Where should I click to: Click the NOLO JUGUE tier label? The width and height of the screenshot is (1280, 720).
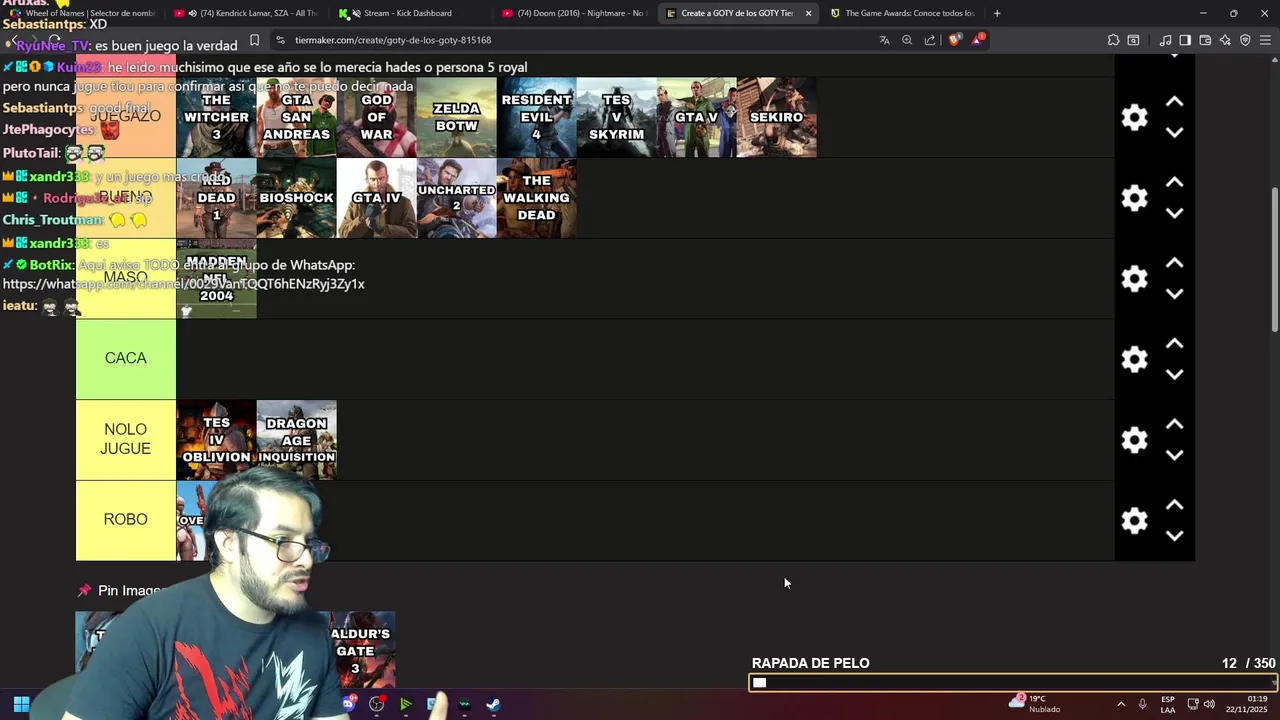click(x=125, y=440)
